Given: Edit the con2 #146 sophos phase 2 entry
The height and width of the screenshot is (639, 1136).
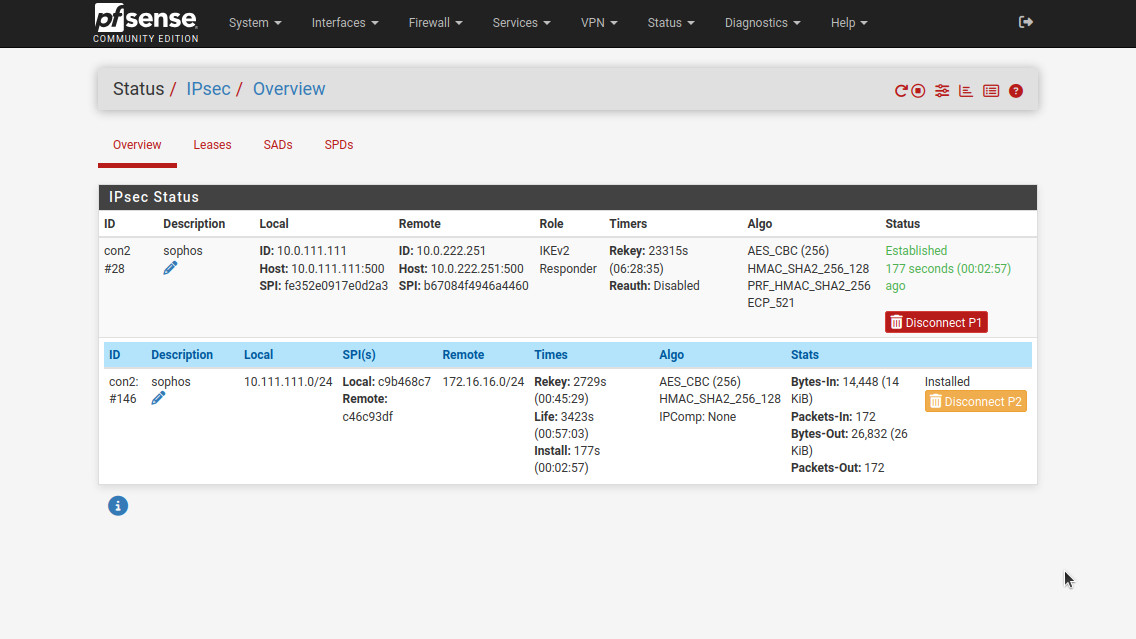Looking at the screenshot, I should [x=158, y=398].
